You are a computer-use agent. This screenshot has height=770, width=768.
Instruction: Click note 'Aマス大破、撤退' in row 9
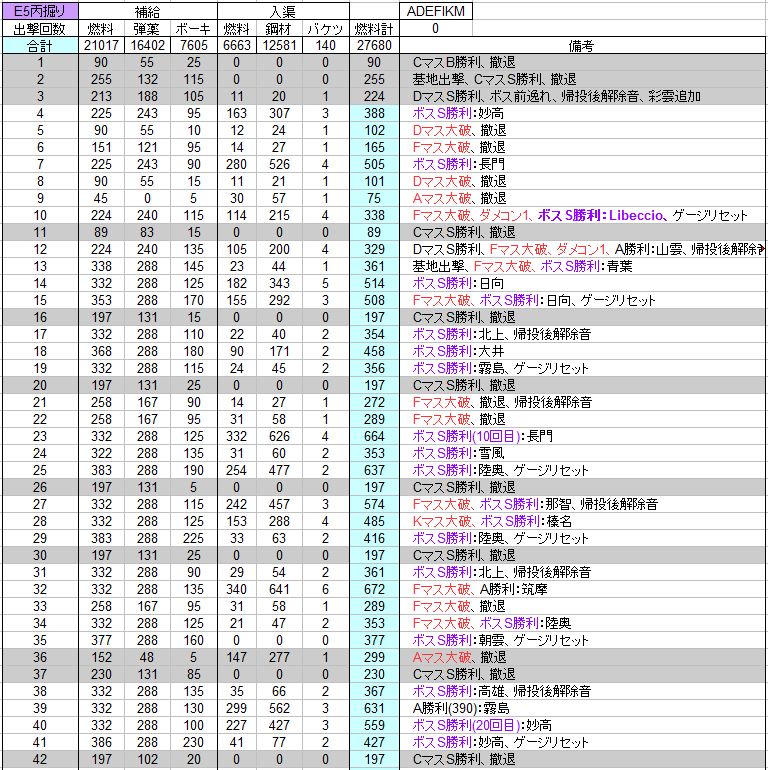pos(460,198)
